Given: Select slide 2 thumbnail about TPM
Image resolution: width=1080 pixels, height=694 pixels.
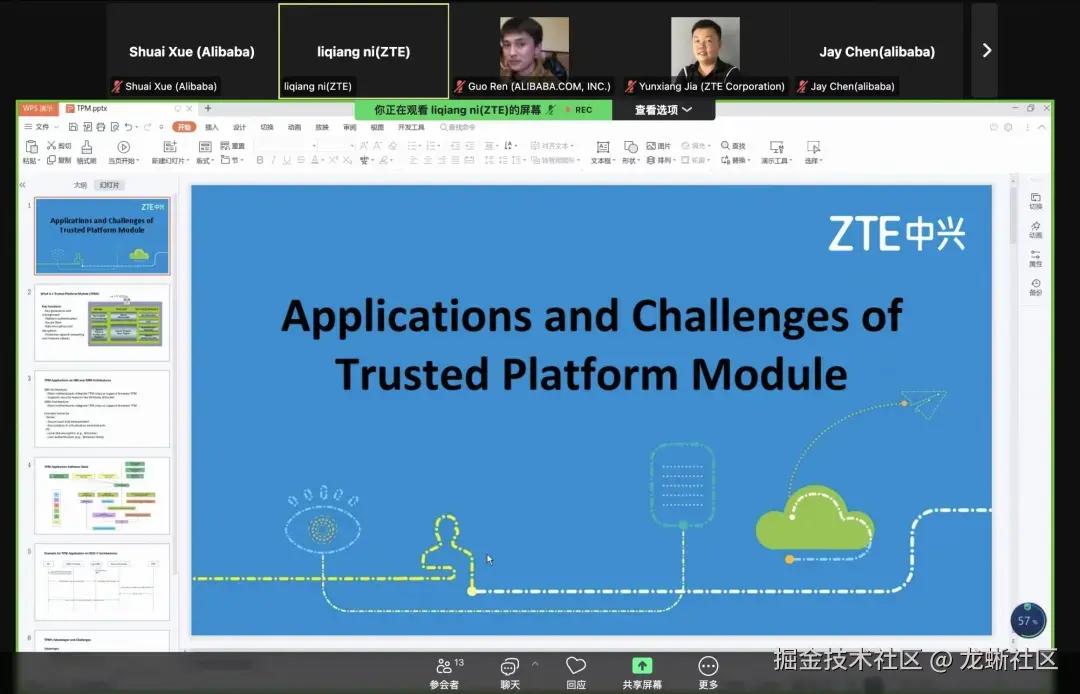Looking at the screenshot, I should (102, 322).
